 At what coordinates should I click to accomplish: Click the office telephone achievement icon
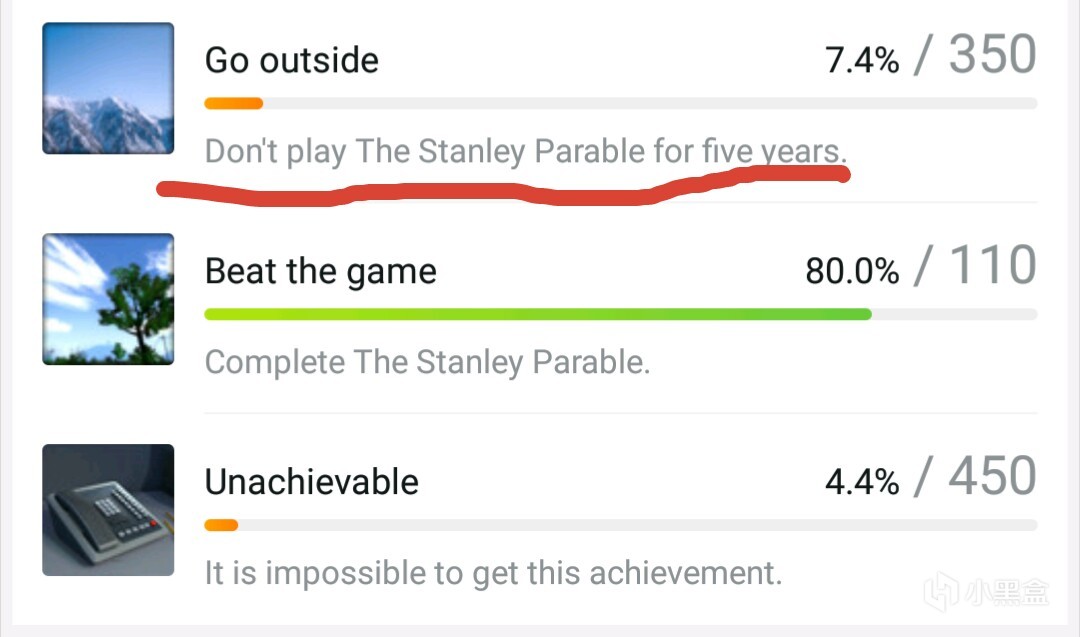(x=108, y=510)
